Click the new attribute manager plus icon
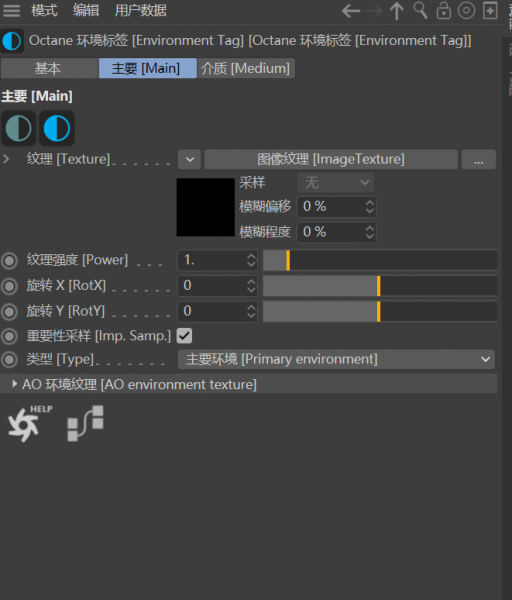This screenshot has width=512, height=600. point(490,10)
